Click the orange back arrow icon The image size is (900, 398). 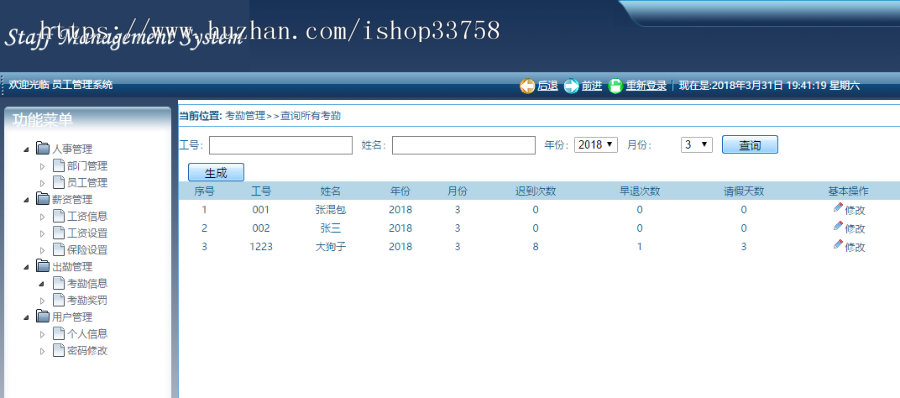pos(527,86)
